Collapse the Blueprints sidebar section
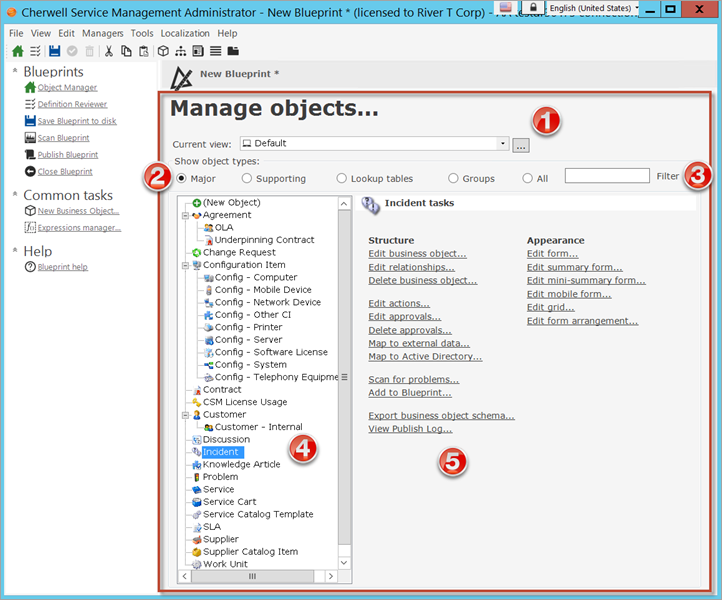The height and width of the screenshot is (600, 722). (15, 70)
